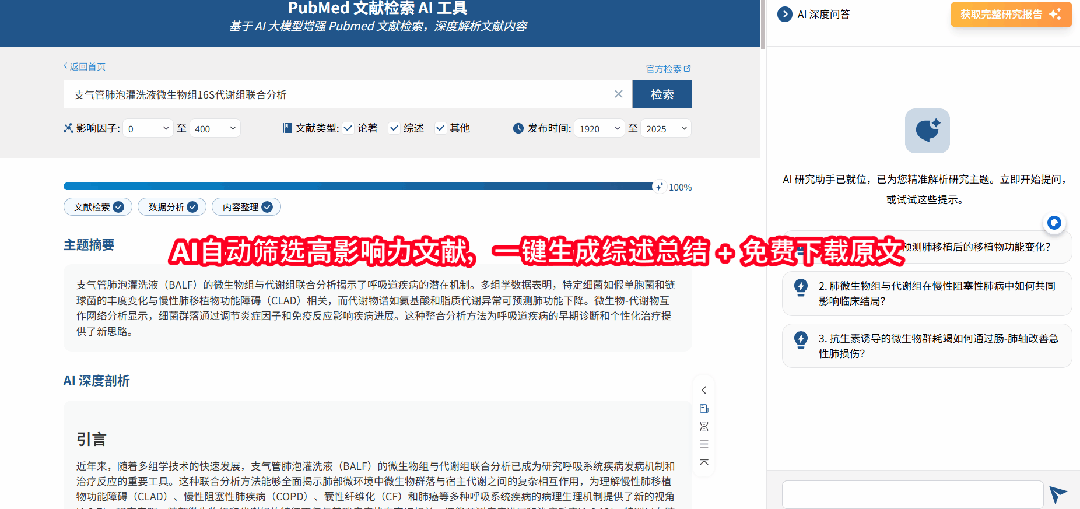
Task: Click the 检索 search button
Action: coord(662,94)
